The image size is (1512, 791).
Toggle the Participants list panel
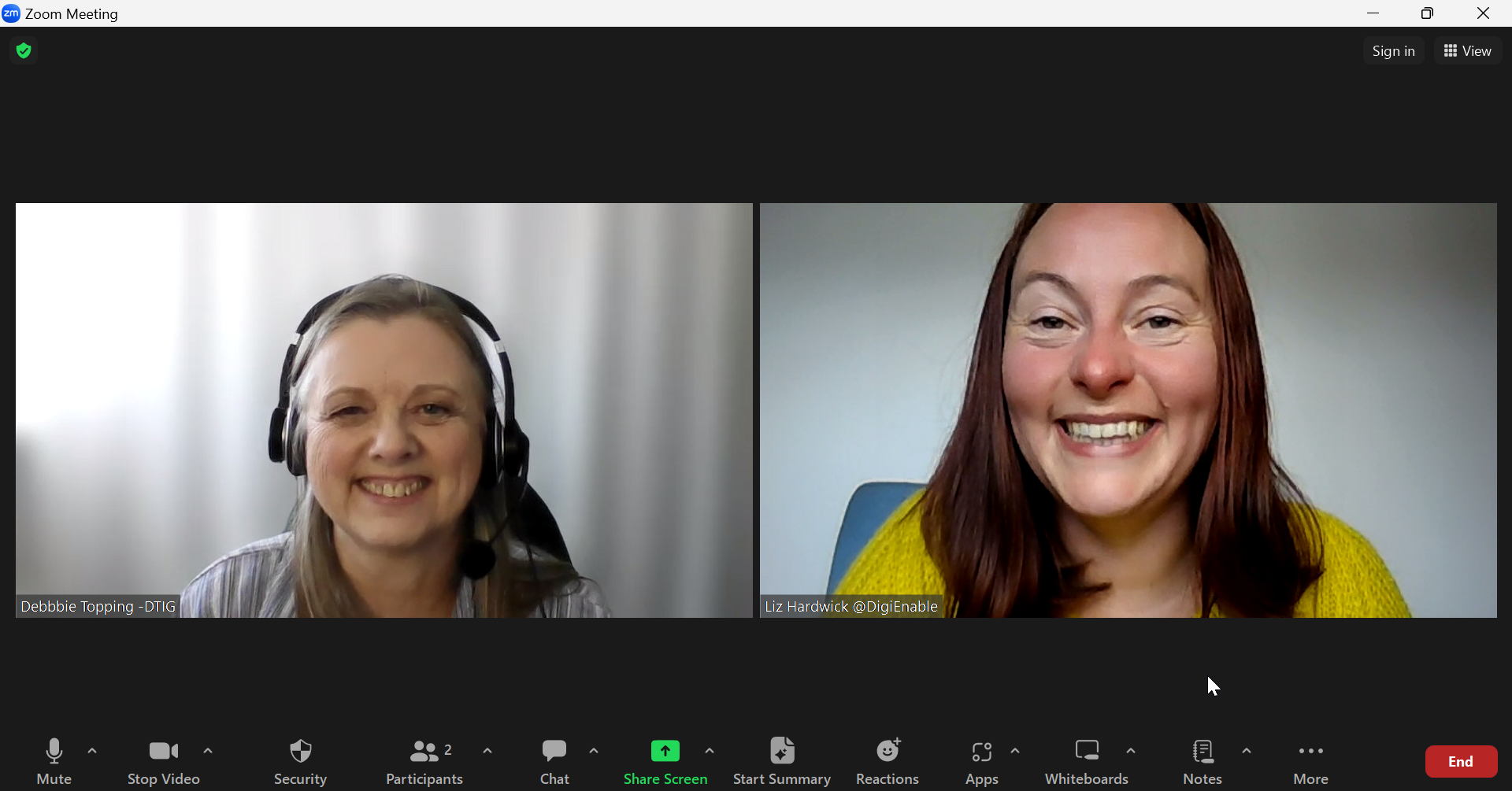click(x=425, y=760)
